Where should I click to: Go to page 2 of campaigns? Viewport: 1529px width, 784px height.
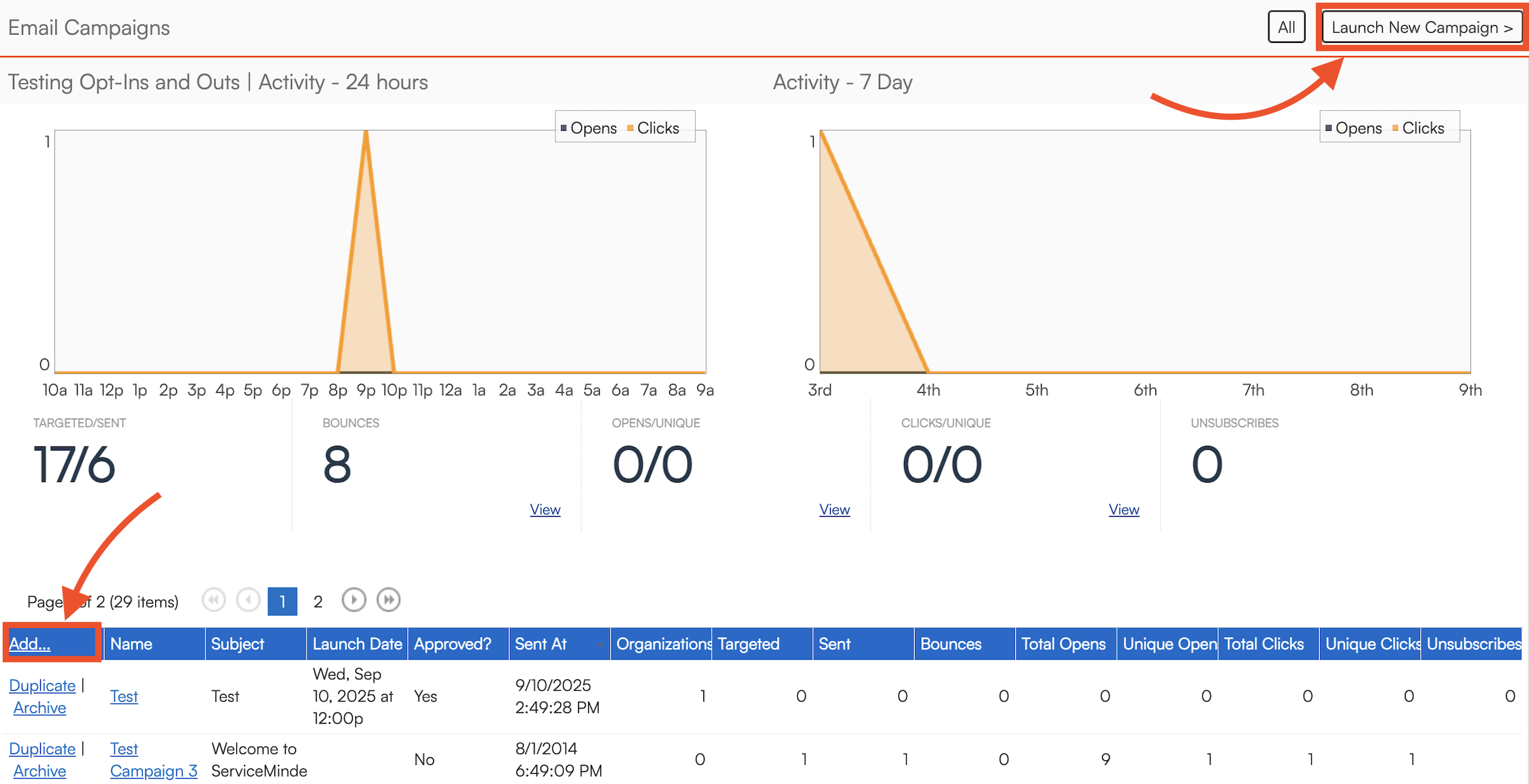(318, 602)
